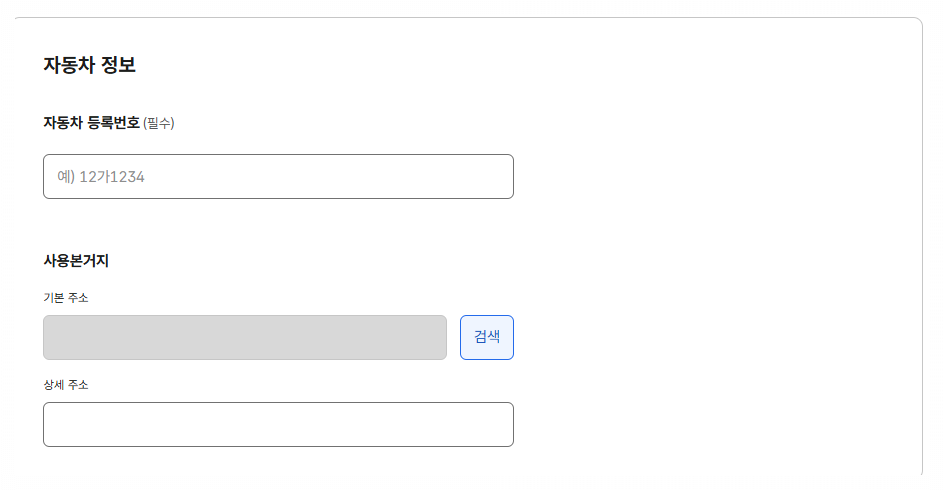Place cursor in vehicle registration number box
This screenshot has width=944, height=490.
coord(278,176)
